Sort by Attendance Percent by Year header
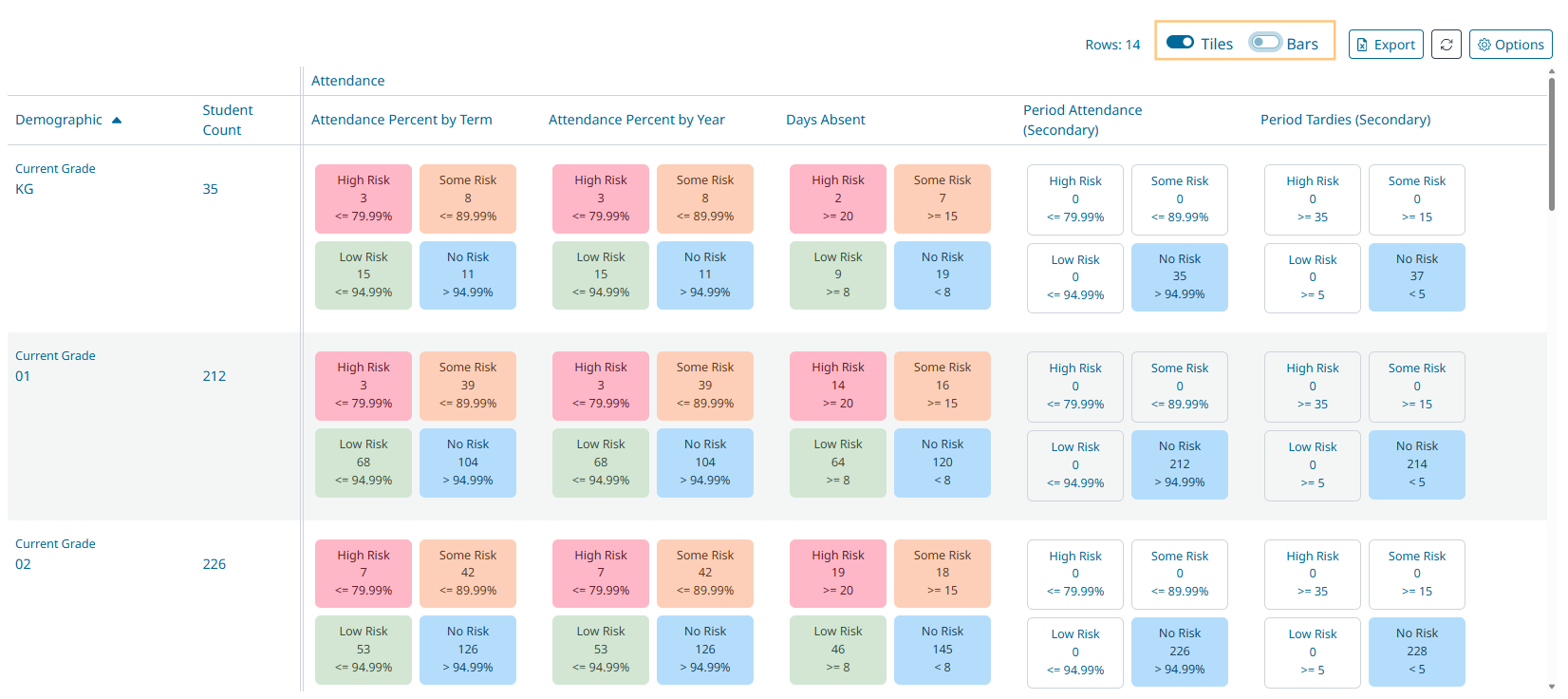This screenshot has height=699, width=1568. tap(636, 120)
